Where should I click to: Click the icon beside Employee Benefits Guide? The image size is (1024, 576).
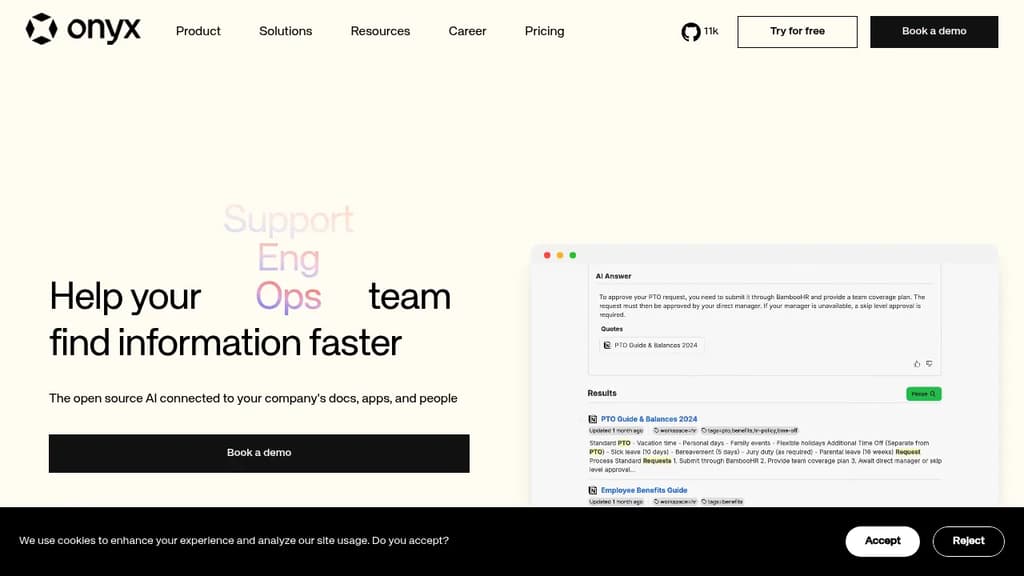(x=593, y=490)
